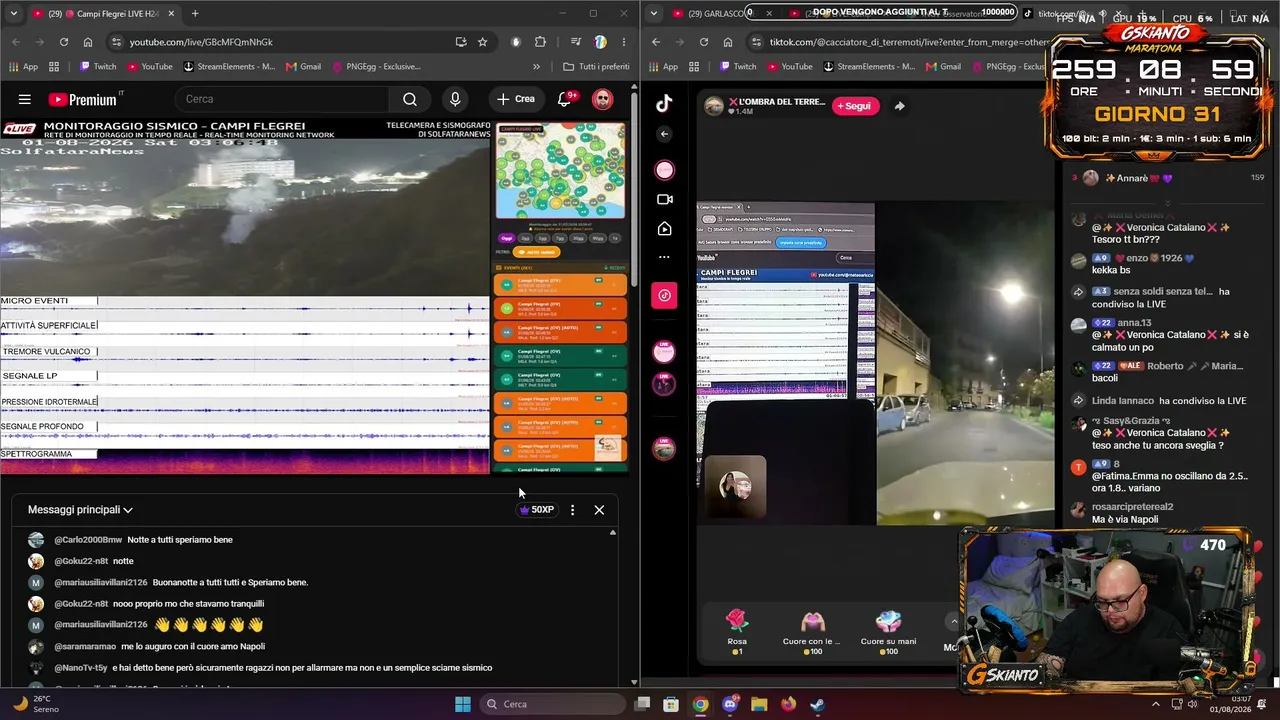The image size is (1280, 720).
Task: Reload the YouTube page
Action: tap(64, 42)
